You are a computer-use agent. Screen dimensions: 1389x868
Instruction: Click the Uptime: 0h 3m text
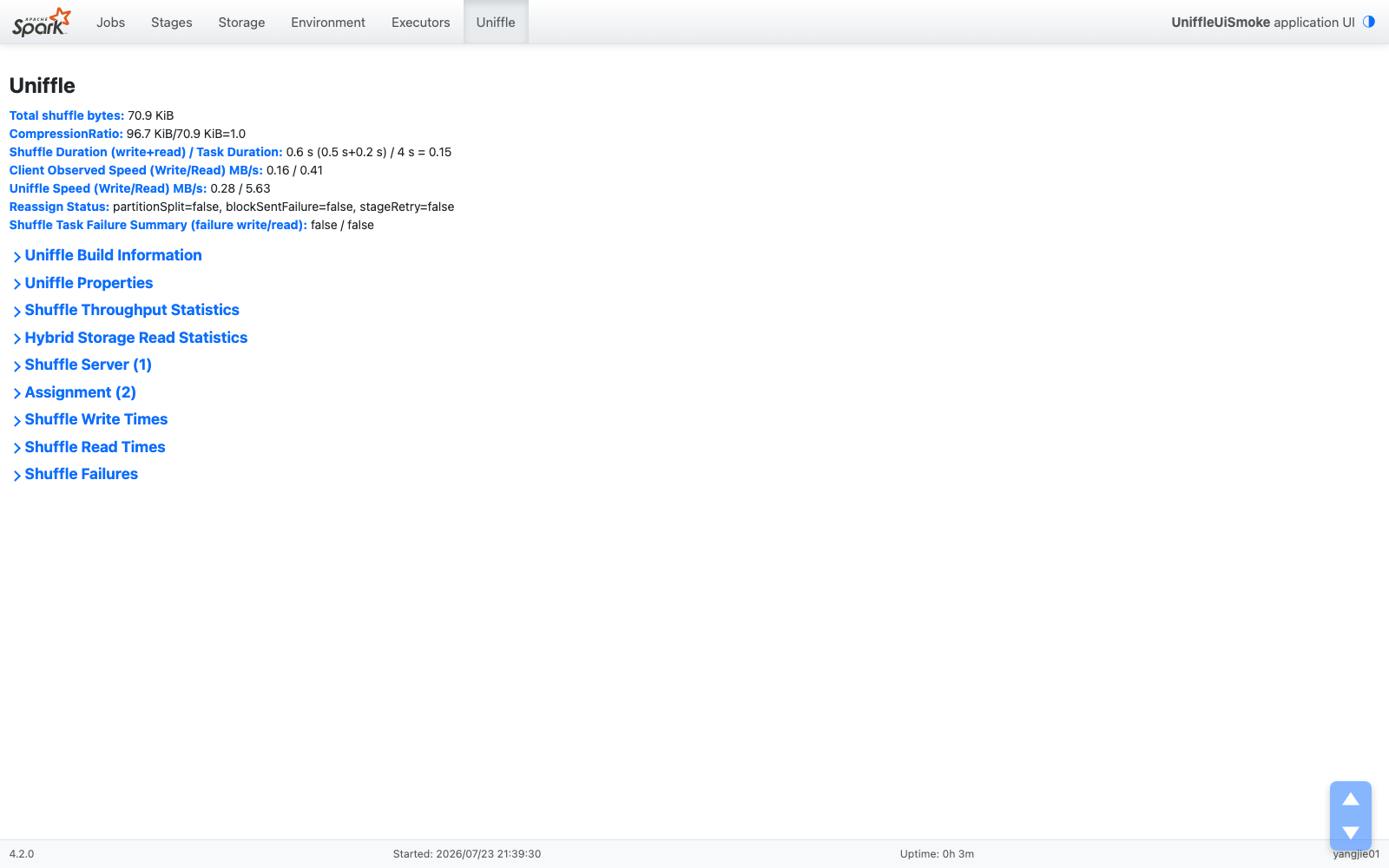click(937, 854)
